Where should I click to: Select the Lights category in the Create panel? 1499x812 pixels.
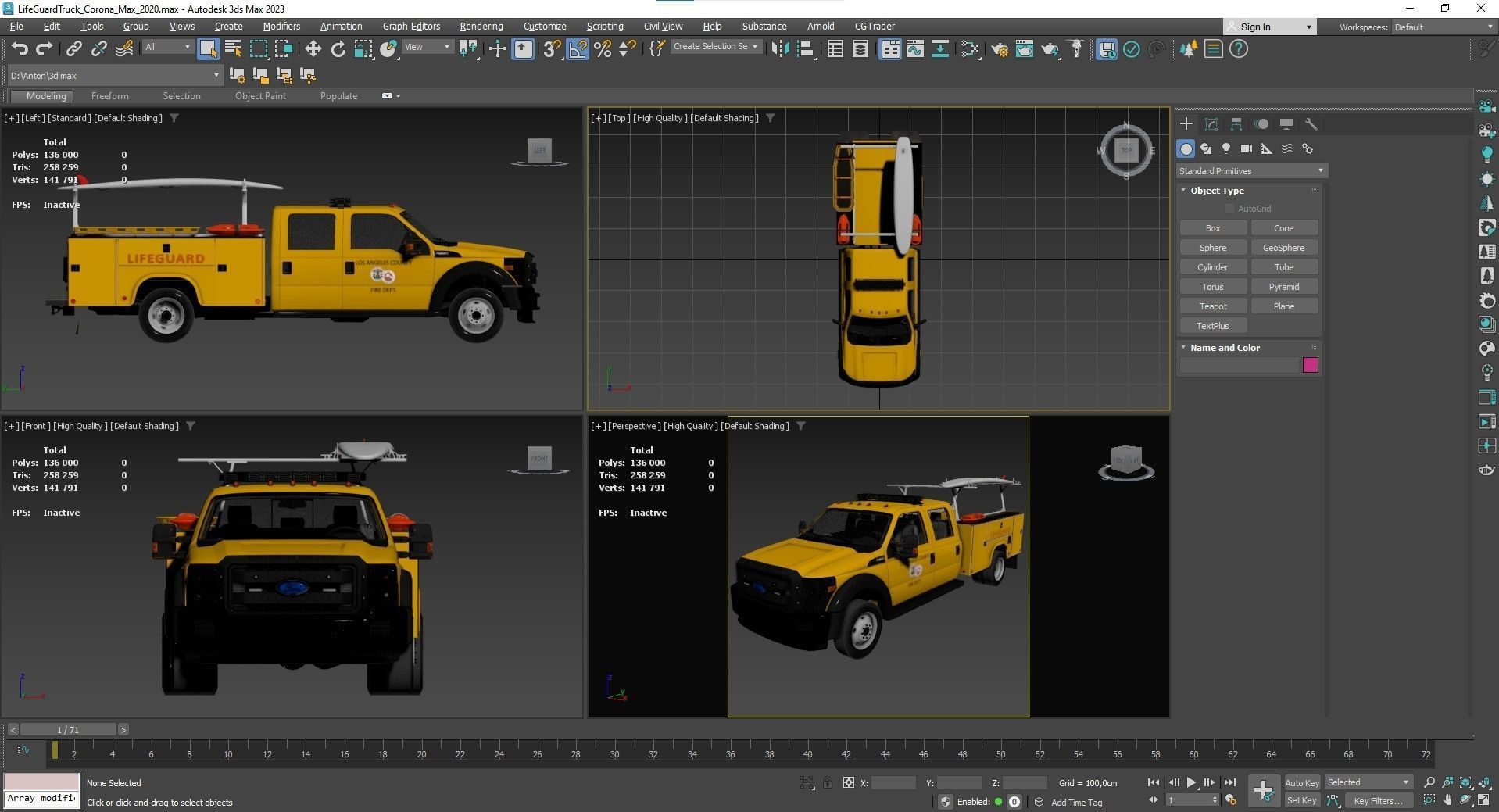(x=1226, y=148)
